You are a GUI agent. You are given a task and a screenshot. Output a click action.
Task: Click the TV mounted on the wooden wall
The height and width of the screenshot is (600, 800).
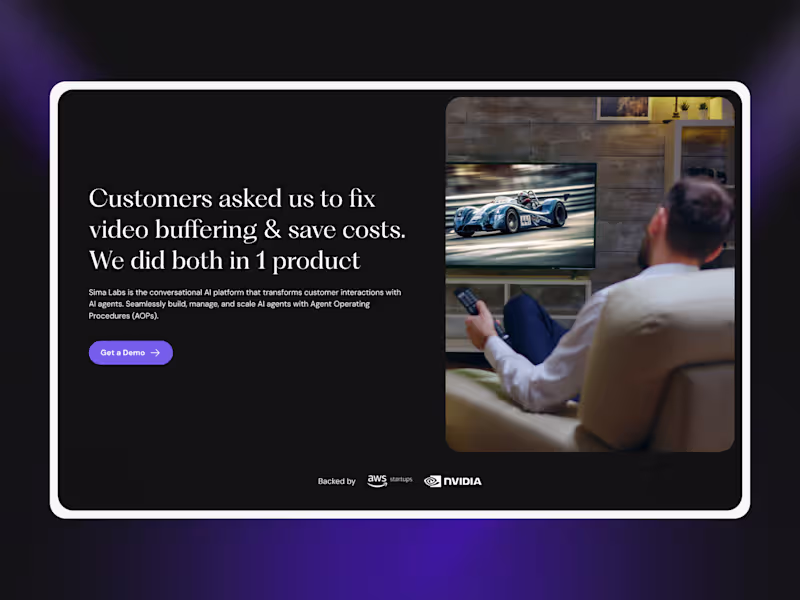pos(520,215)
